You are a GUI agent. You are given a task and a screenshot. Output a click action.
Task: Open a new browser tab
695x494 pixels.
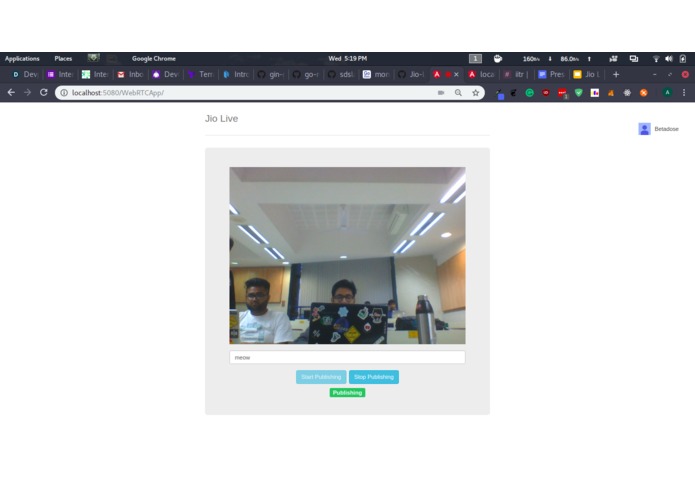pyautogui.click(x=616, y=74)
